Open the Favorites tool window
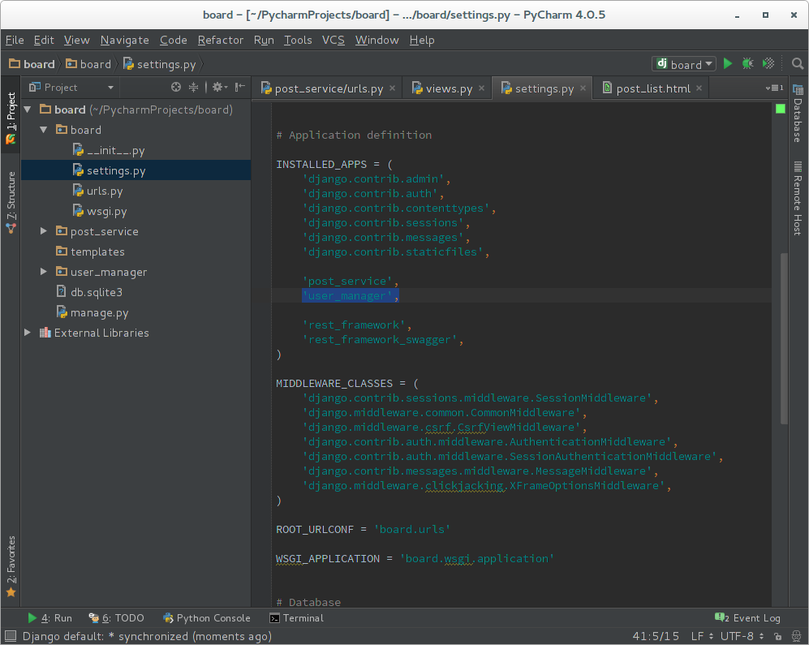This screenshot has width=809, height=645. pyautogui.click(x=11, y=566)
